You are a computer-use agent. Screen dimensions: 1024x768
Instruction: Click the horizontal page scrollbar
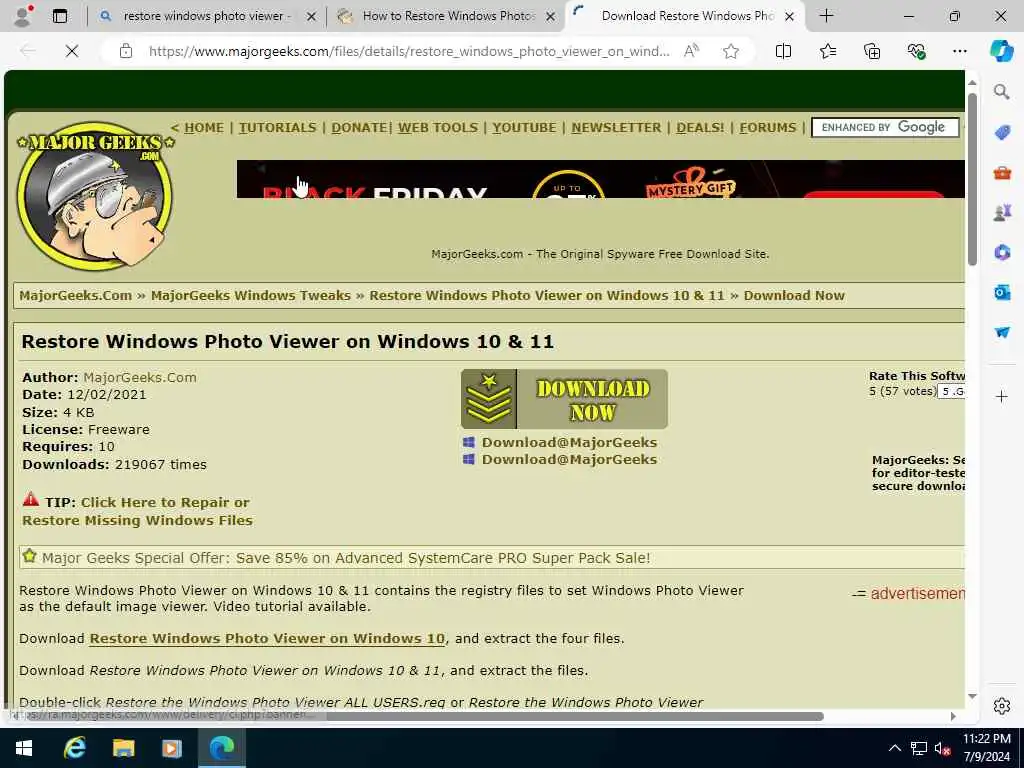tap(575, 716)
